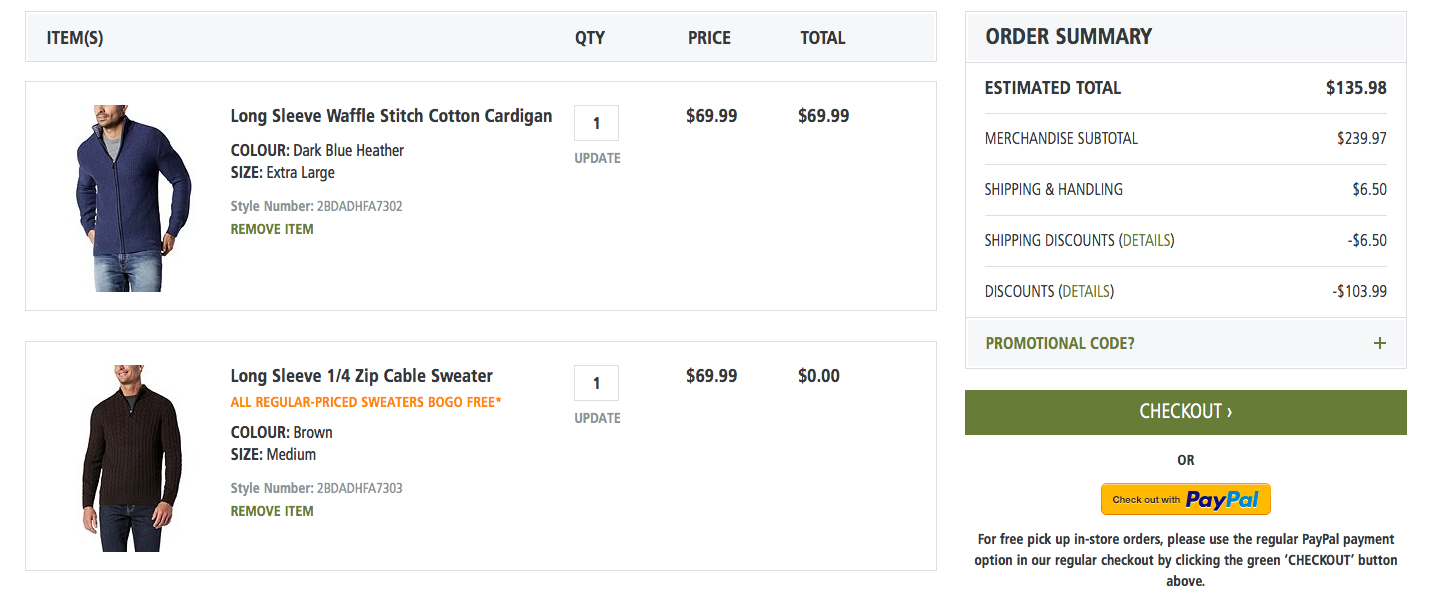
Task: Remove the 1/4 Zip Cable Sweater item
Action: coord(272,511)
